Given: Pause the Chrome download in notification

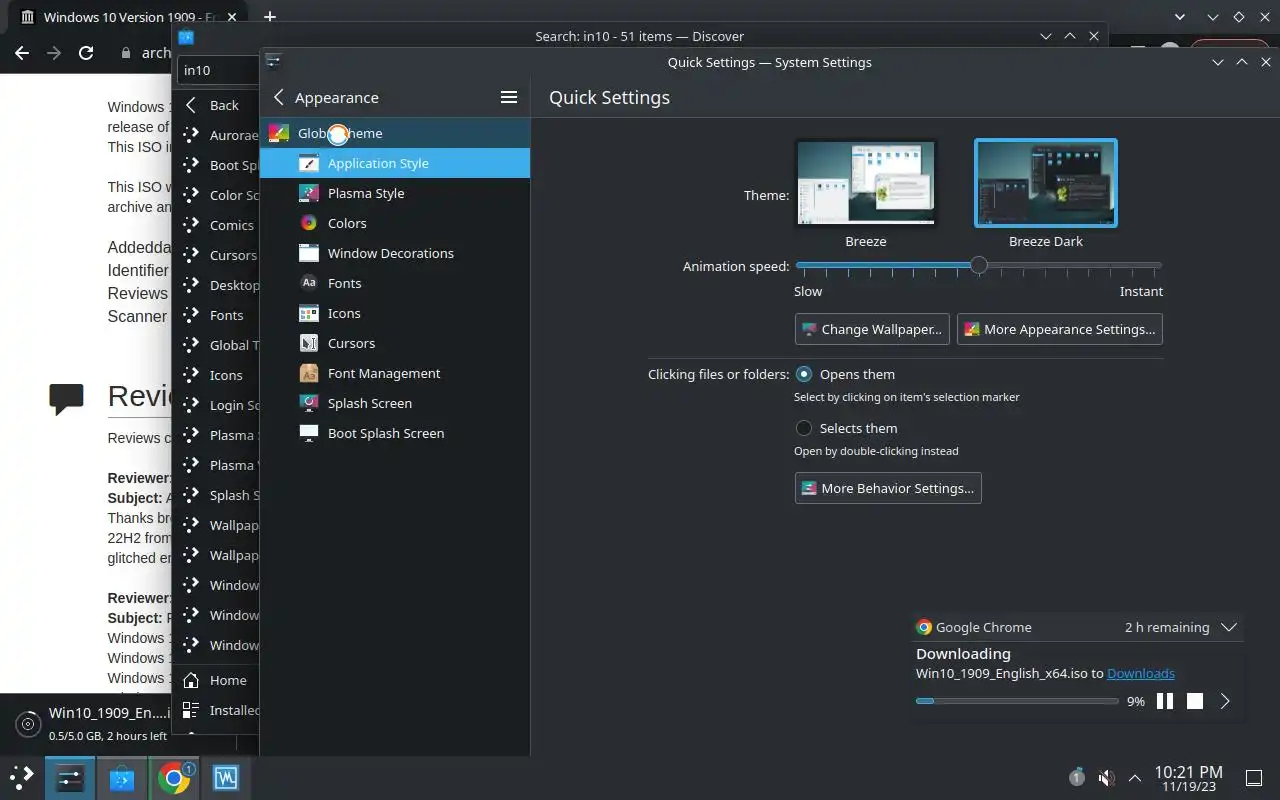Looking at the screenshot, I should (1165, 701).
